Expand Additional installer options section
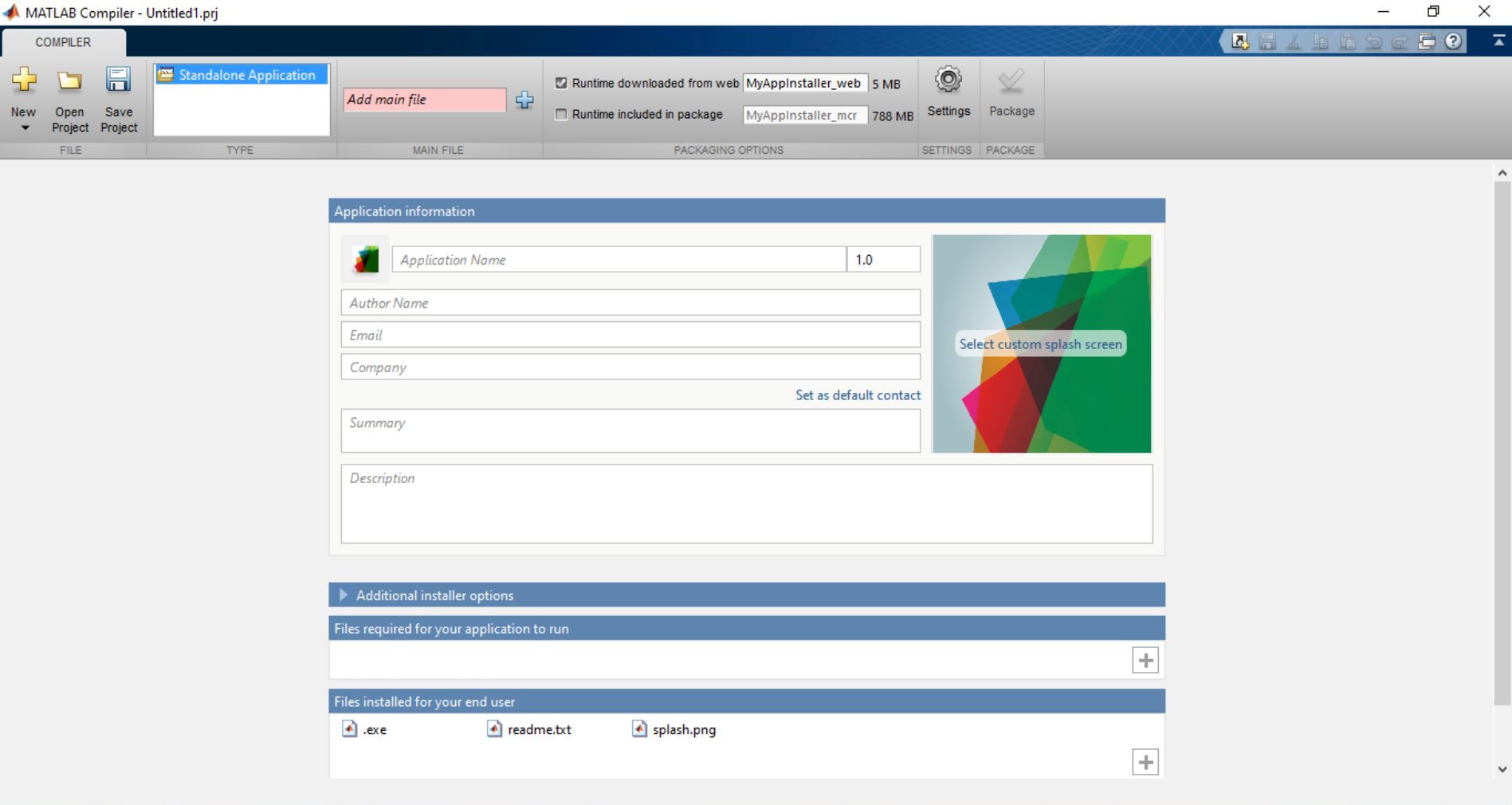The image size is (1512, 805). (344, 595)
